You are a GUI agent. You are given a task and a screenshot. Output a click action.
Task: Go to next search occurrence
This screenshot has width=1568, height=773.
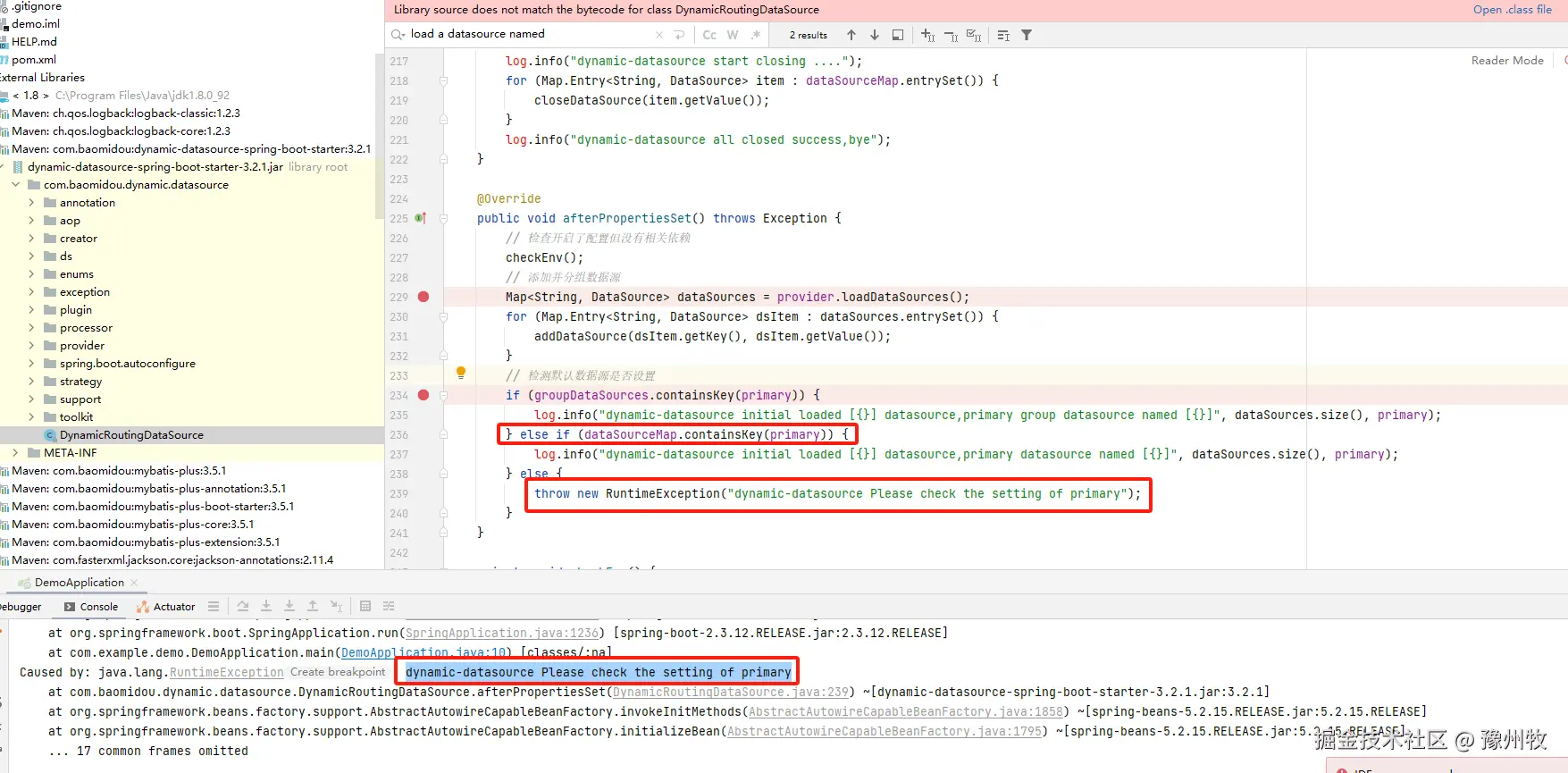point(875,35)
